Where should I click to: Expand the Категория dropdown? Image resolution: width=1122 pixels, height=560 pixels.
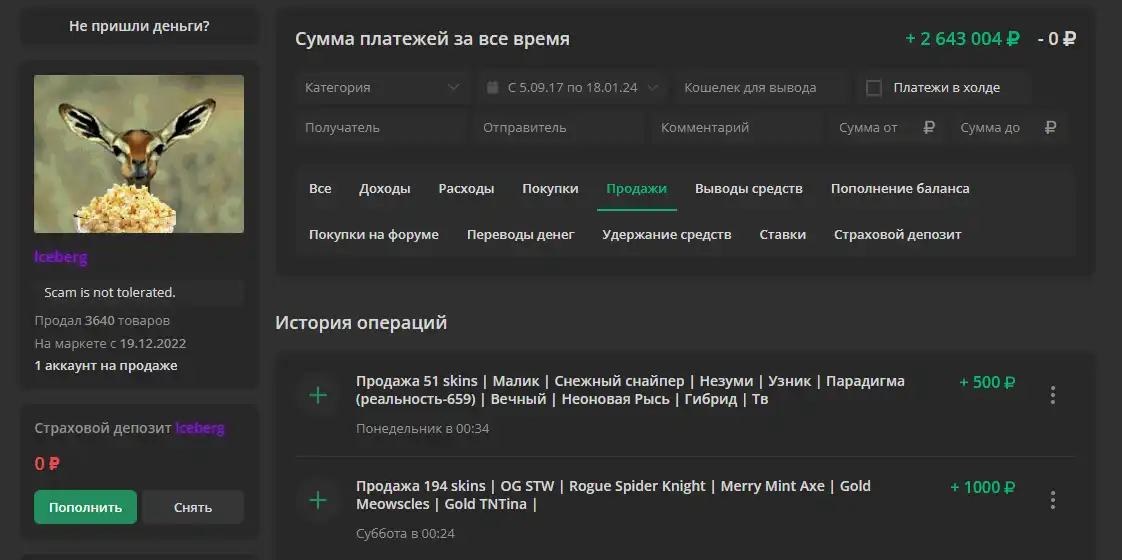(x=383, y=88)
